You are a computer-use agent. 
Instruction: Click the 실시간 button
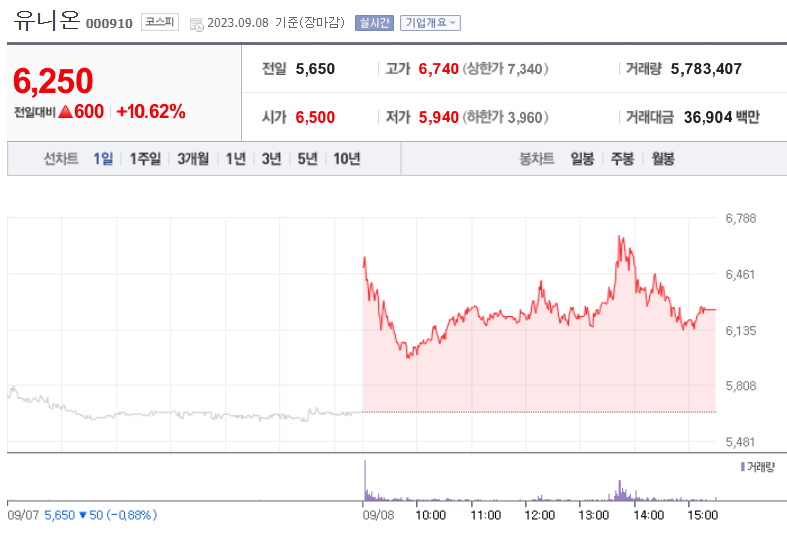pyautogui.click(x=374, y=23)
